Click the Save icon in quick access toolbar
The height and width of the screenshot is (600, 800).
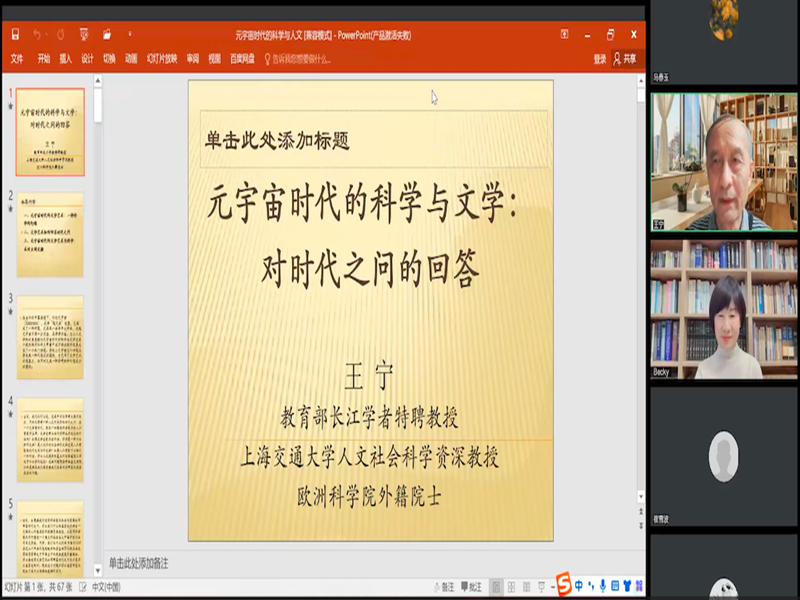click(x=15, y=35)
